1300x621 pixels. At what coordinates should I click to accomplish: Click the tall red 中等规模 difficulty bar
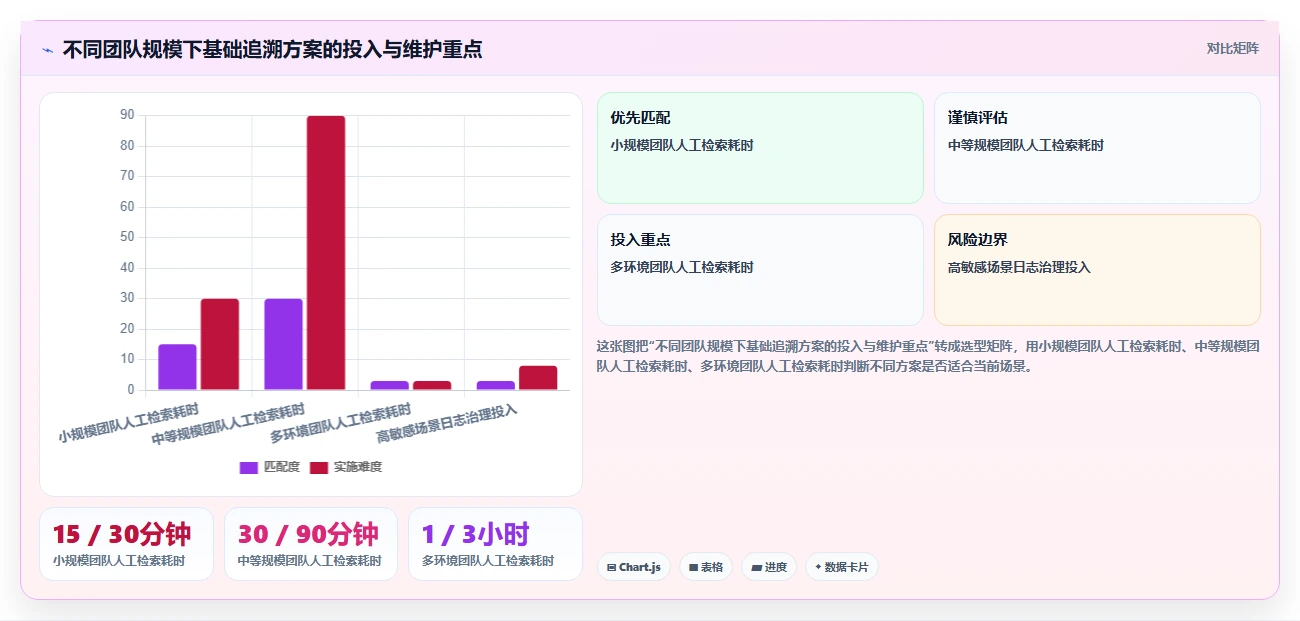(326, 253)
